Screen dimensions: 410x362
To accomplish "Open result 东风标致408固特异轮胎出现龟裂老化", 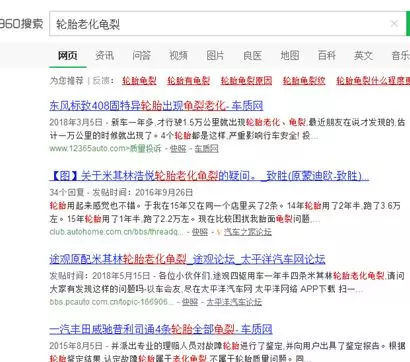I will pyautogui.click(x=156, y=106).
